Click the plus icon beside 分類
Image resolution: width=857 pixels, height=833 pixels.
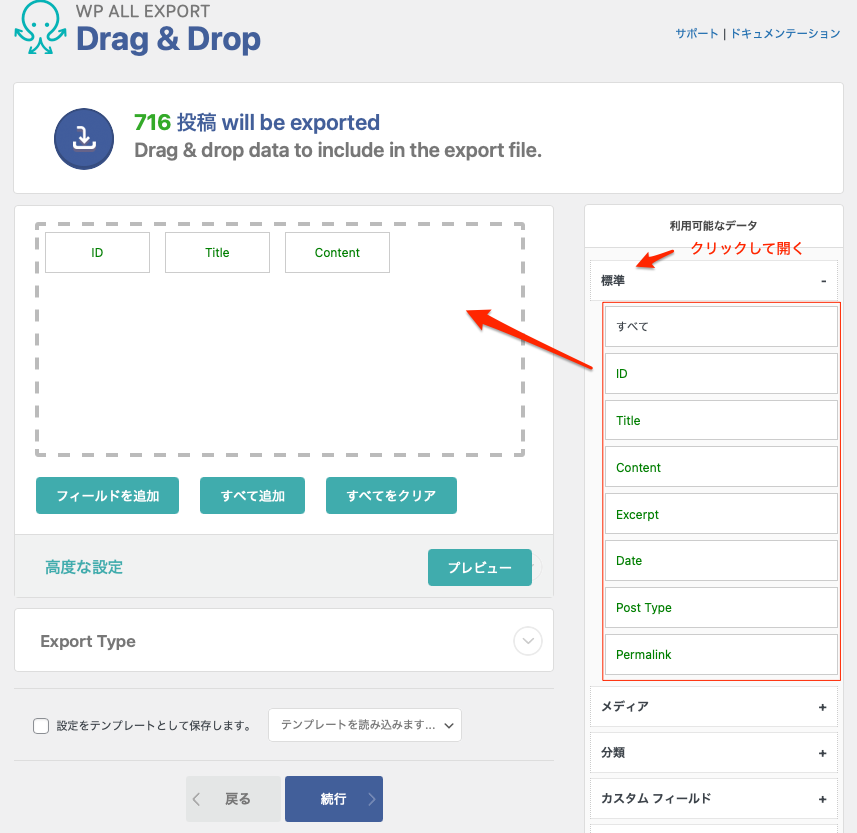[x=822, y=753]
